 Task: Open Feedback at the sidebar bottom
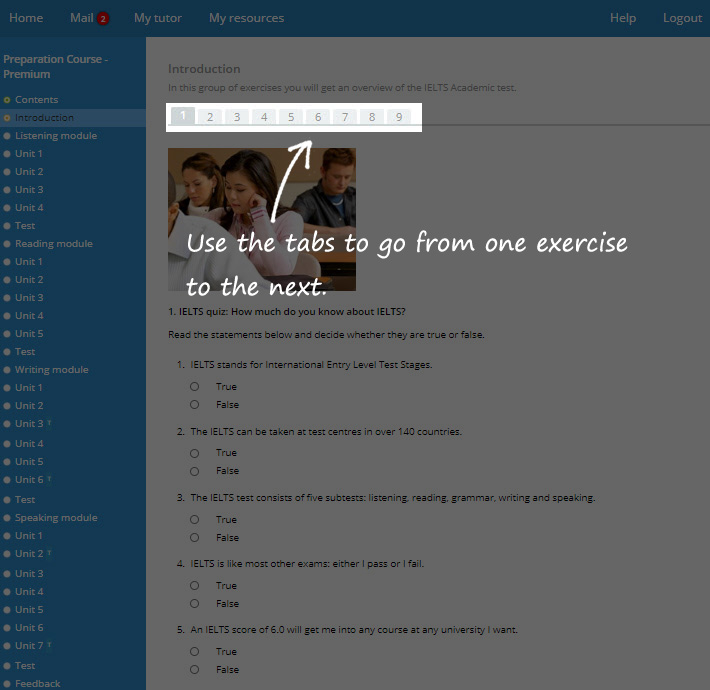pyautogui.click(x=37, y=684)
